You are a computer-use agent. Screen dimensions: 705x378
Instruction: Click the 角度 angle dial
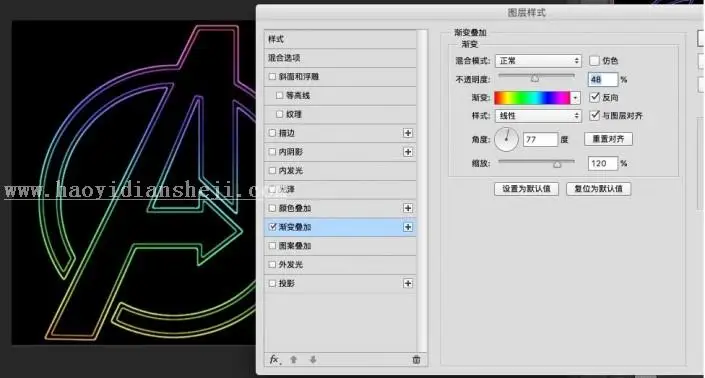506,139
